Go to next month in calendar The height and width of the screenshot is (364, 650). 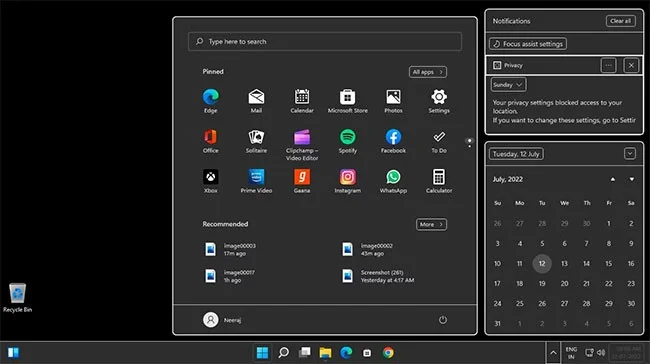pyautogui.click(x=631, y=179)
